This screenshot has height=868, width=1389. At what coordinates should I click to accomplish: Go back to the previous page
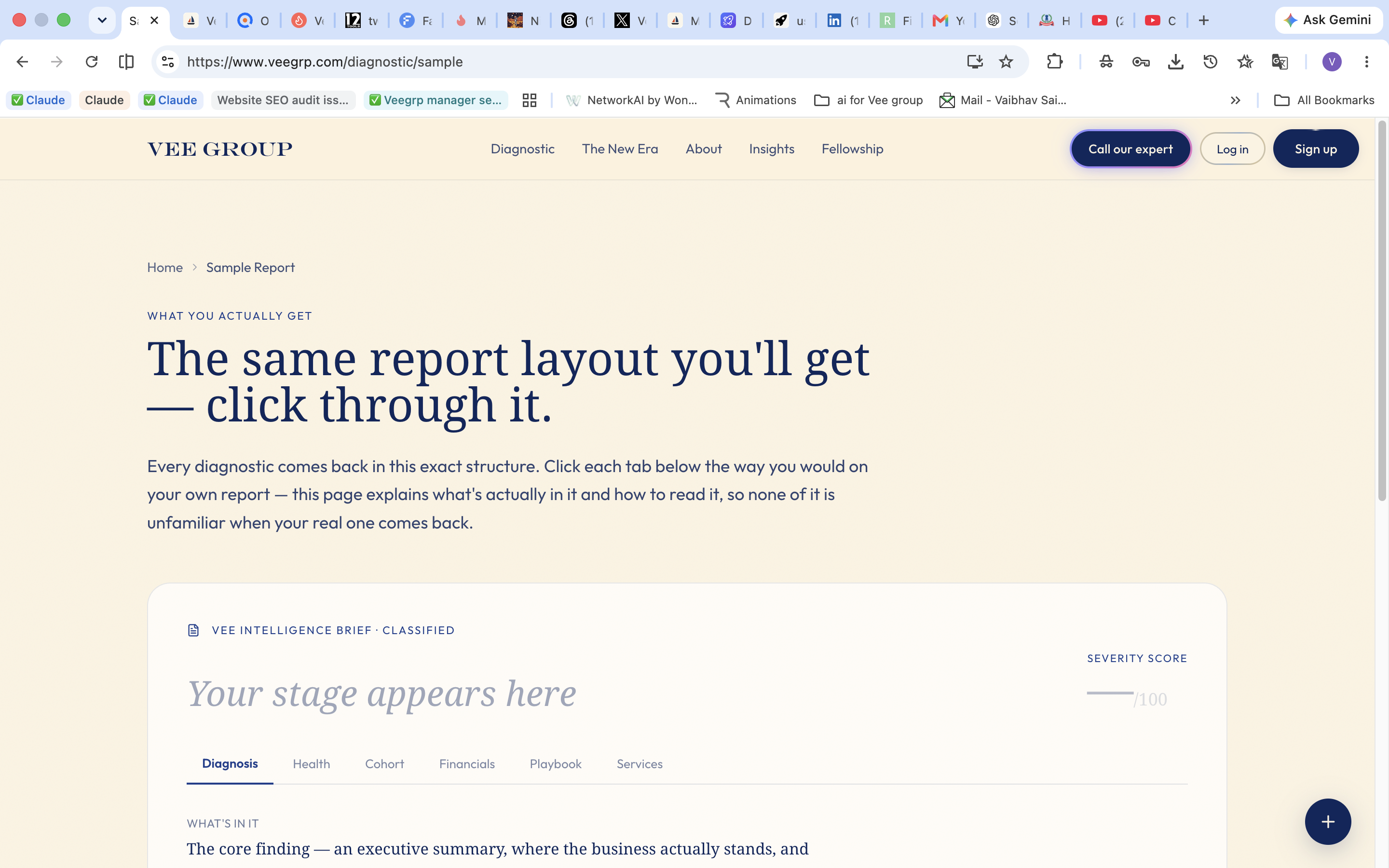click(x=22, y=61)
